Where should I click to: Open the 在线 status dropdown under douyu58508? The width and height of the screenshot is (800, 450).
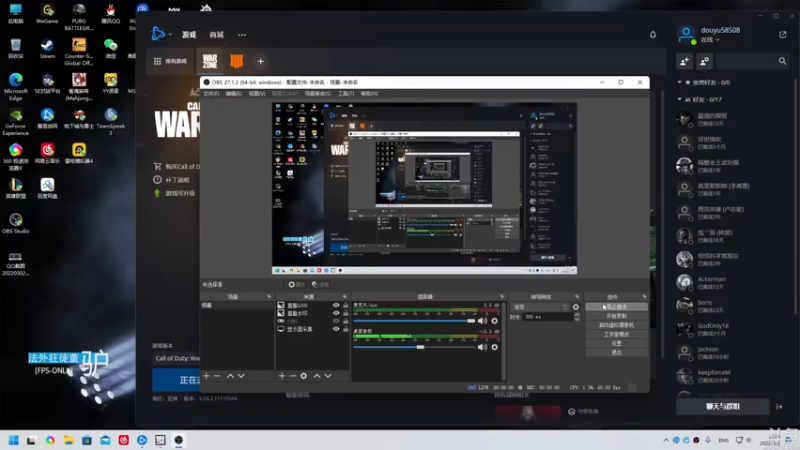pos(710,40)
